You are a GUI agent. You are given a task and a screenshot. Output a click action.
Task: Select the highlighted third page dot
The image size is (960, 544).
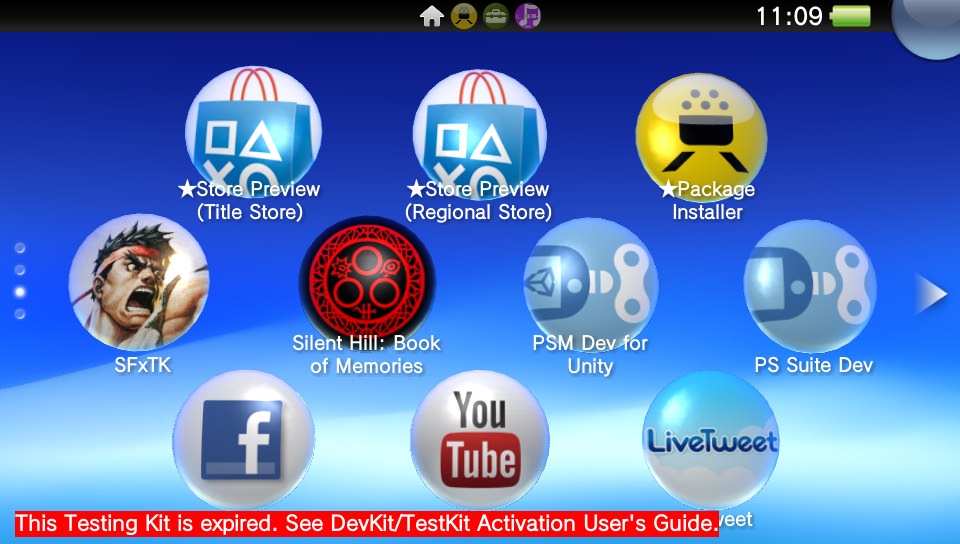pyautogui.click(x=20, y=292)
